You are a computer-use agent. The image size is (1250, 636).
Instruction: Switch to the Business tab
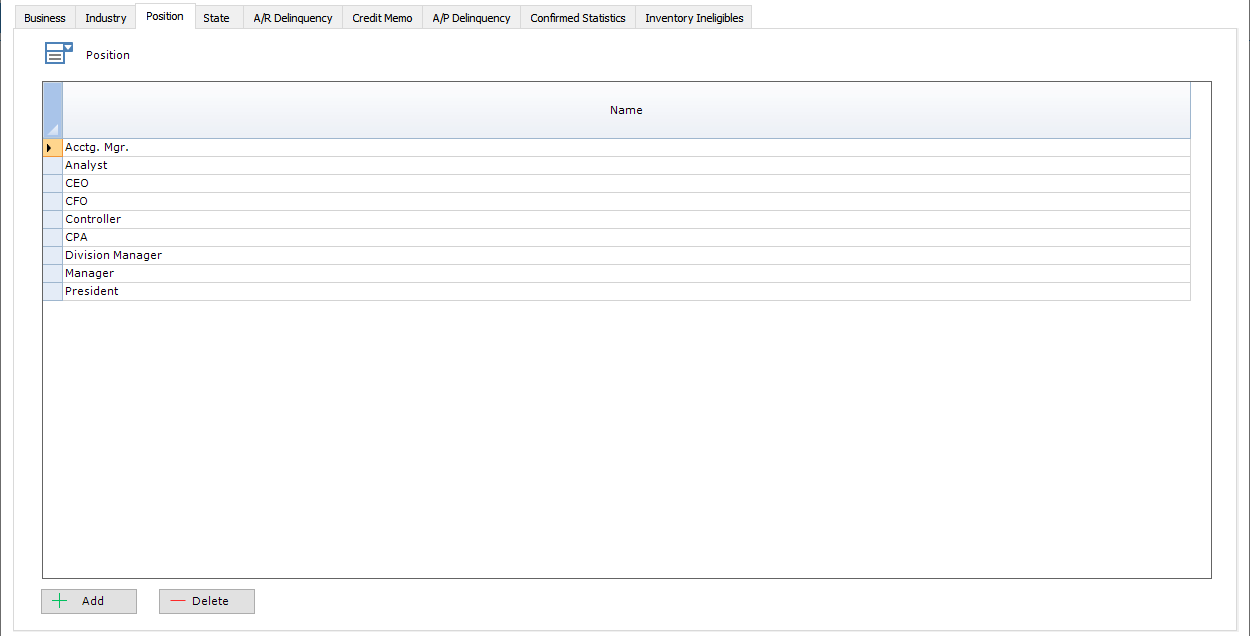point(44,17)
